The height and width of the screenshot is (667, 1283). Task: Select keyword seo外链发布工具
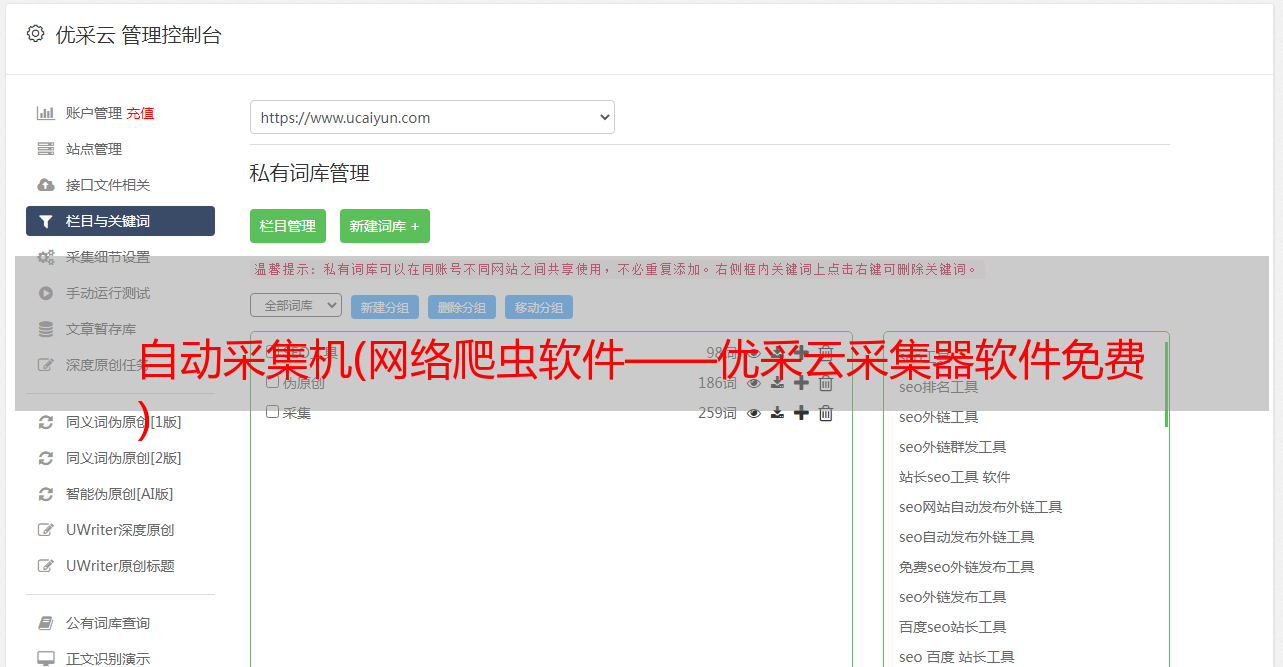[952, 597]
